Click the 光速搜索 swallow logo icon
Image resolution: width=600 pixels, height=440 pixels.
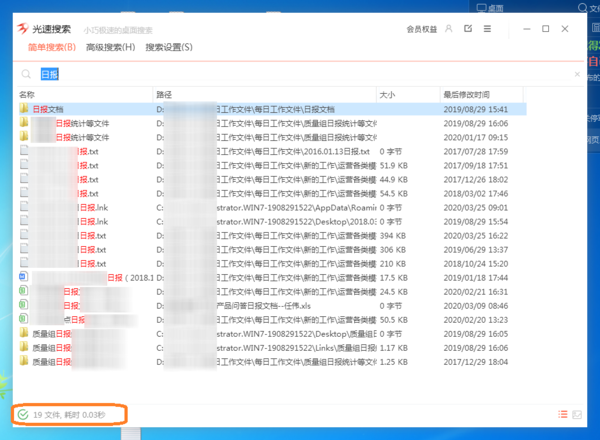coord(23,29)
